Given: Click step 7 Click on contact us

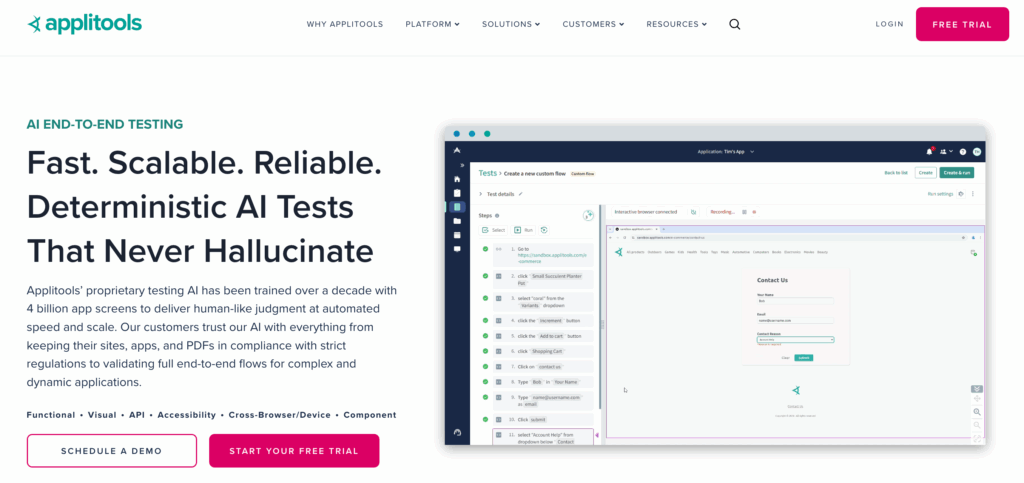Looking at the screenshot, I should tap(543, 366).
